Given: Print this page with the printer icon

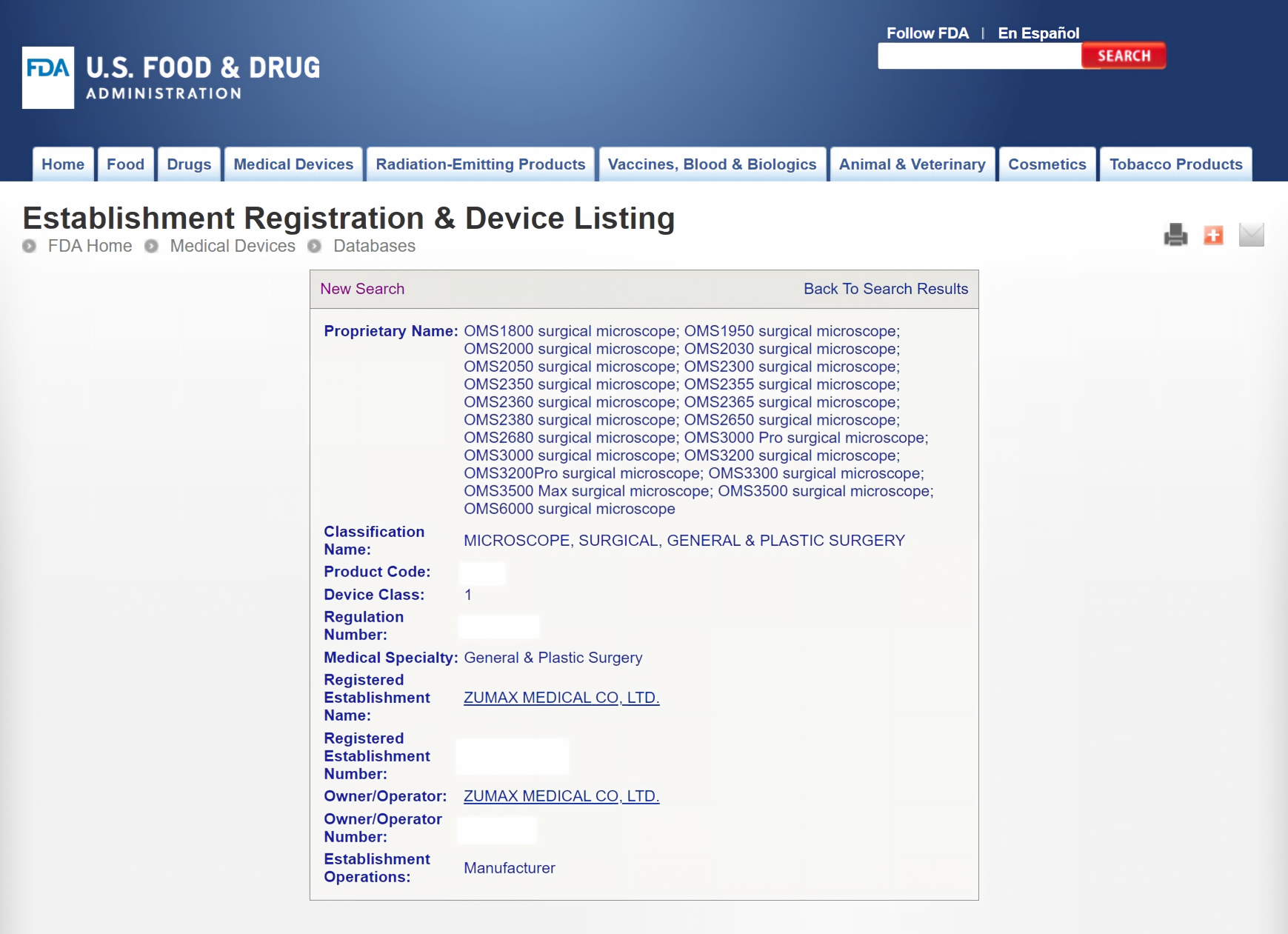Looking at the screenshot, I should click(x=1175, y=235).
